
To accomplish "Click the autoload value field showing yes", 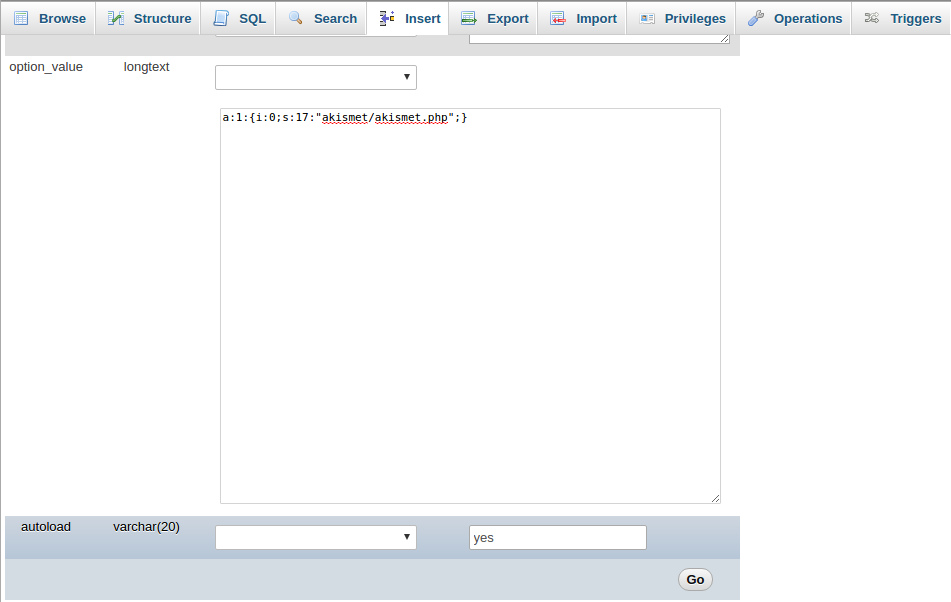I will click(x=557, y=537).
